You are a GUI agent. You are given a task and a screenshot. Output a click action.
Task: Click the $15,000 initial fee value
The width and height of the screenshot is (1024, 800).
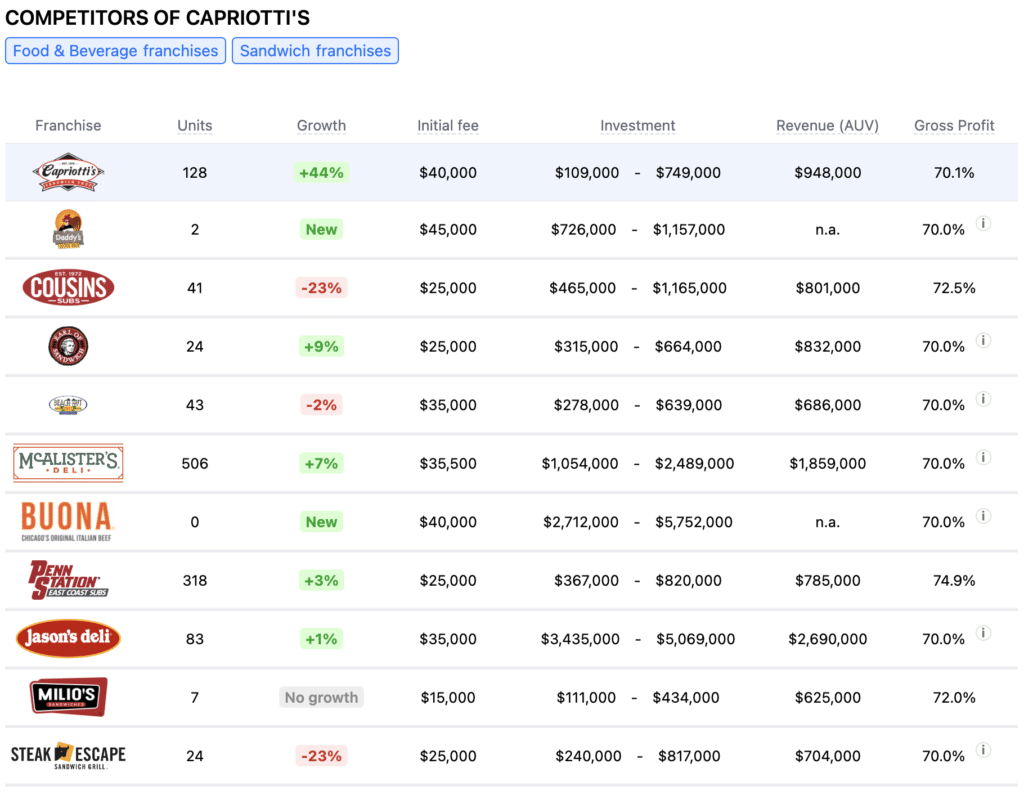click(448, 697)
